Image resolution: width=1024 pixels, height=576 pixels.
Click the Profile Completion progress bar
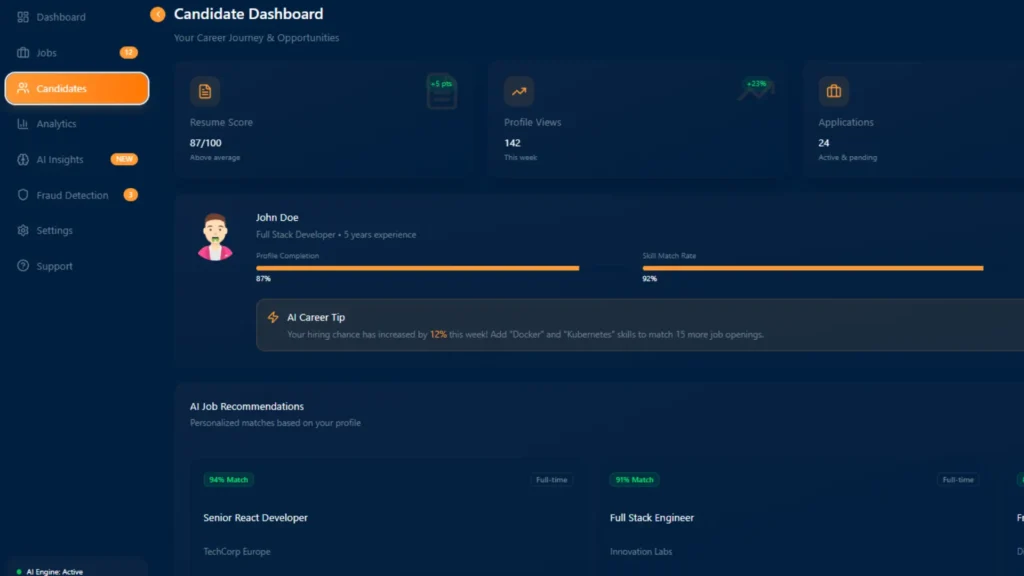[417, 268]
